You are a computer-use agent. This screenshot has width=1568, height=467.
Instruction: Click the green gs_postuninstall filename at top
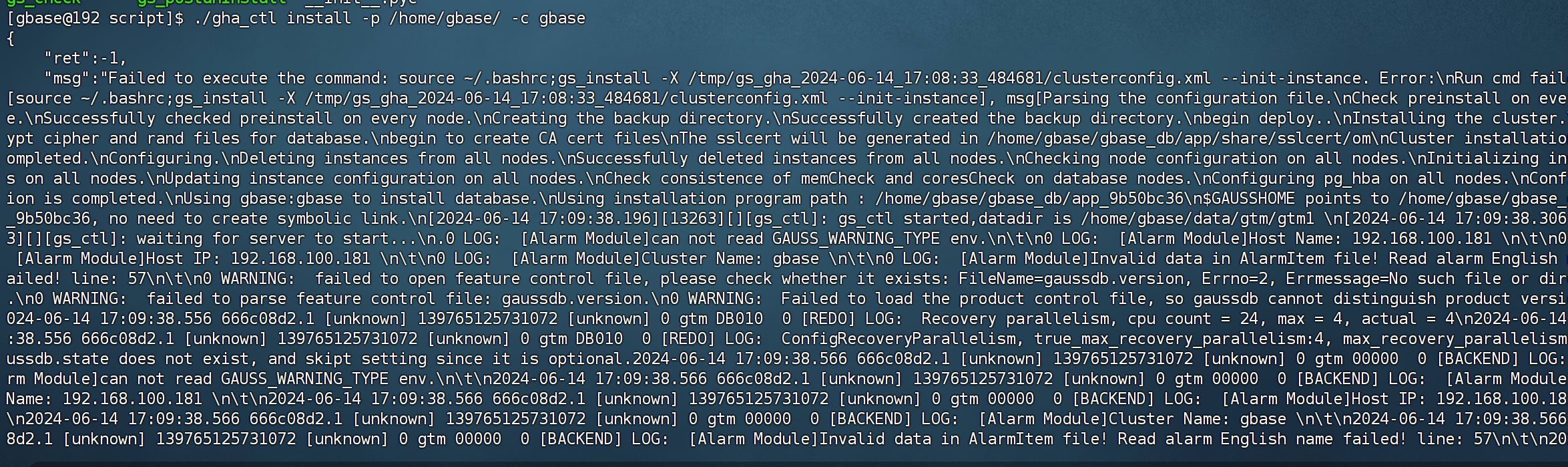click(212, 2)
